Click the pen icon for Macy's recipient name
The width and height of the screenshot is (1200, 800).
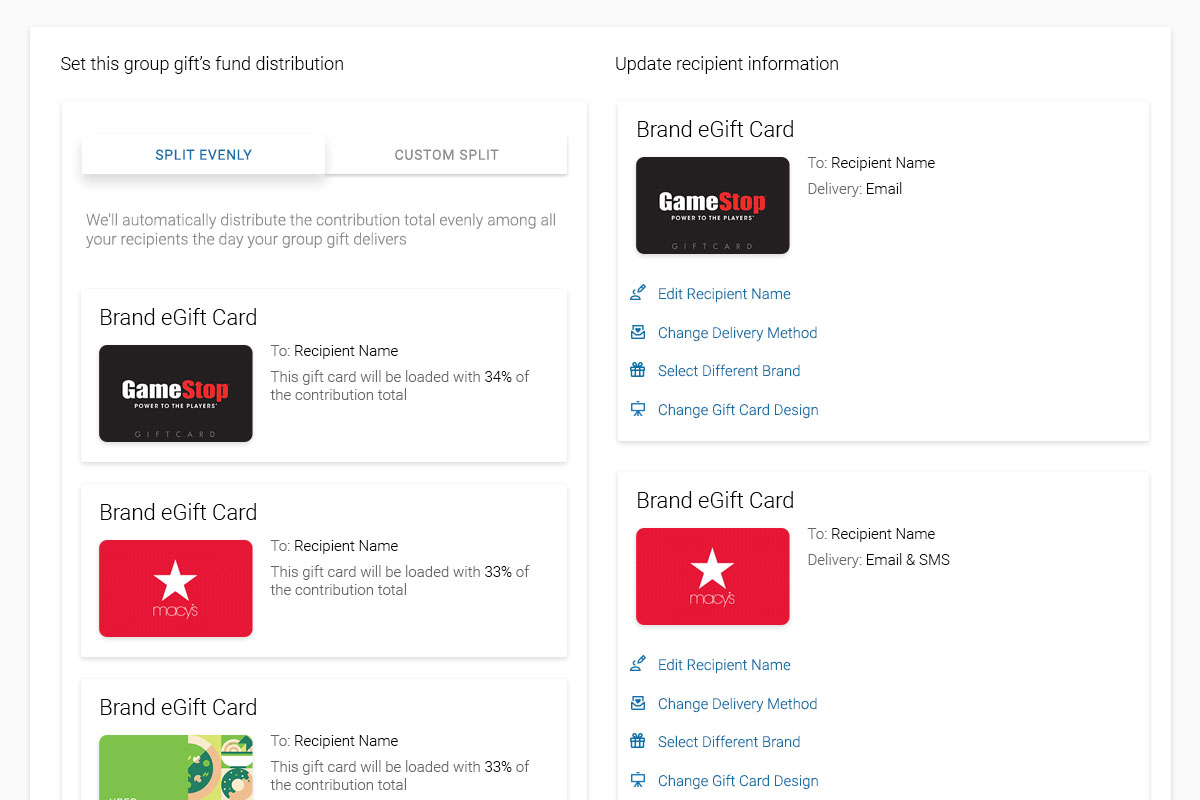click(x=638, y=664)
